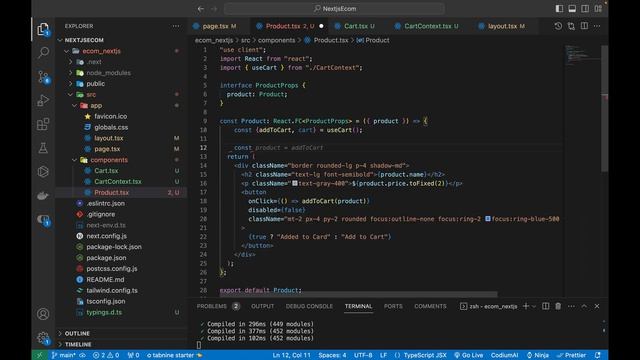
Task: Open the Customize Layout icon
Action: 598,9
